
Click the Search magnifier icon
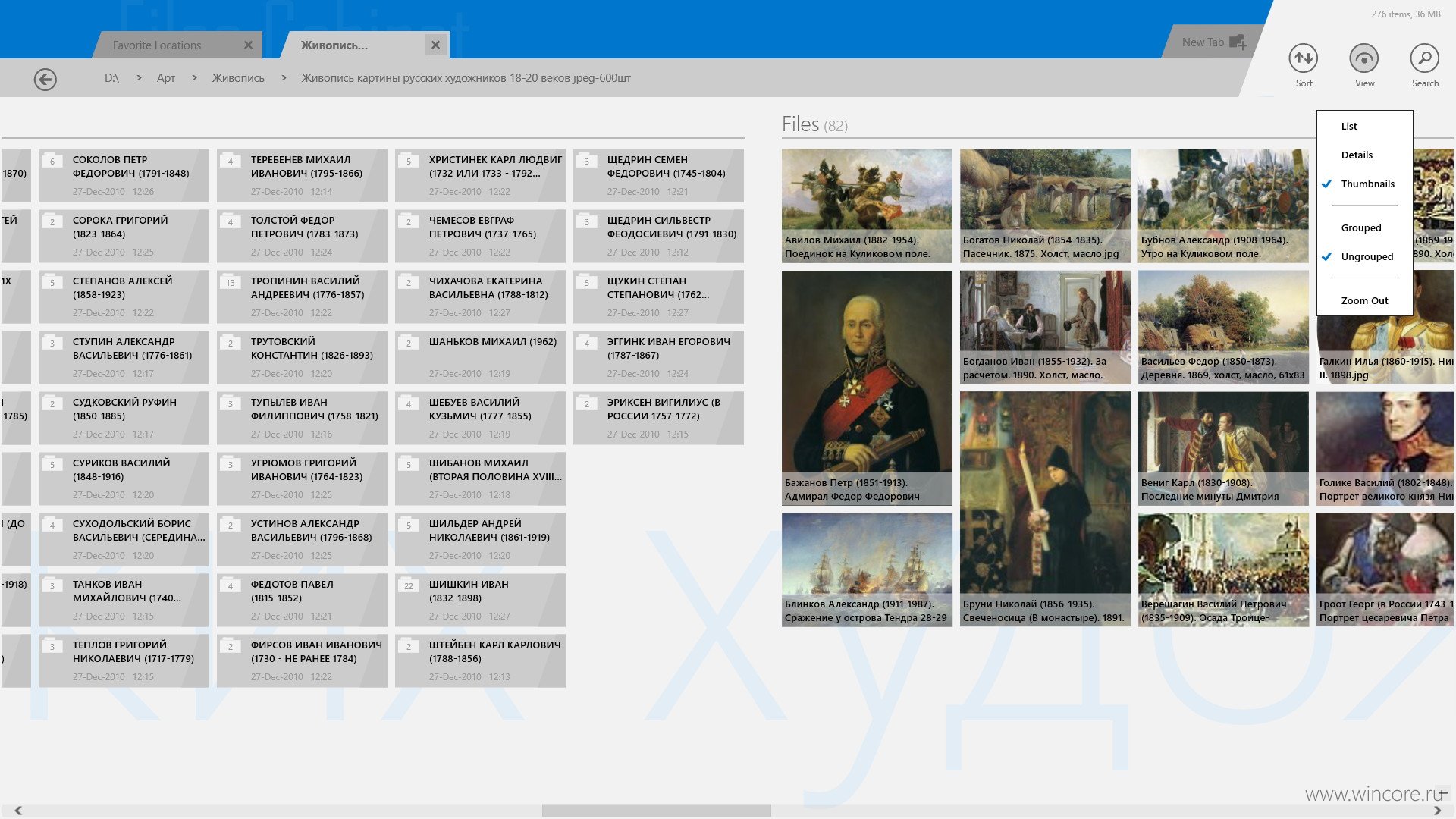click(x=1424, y=58)
